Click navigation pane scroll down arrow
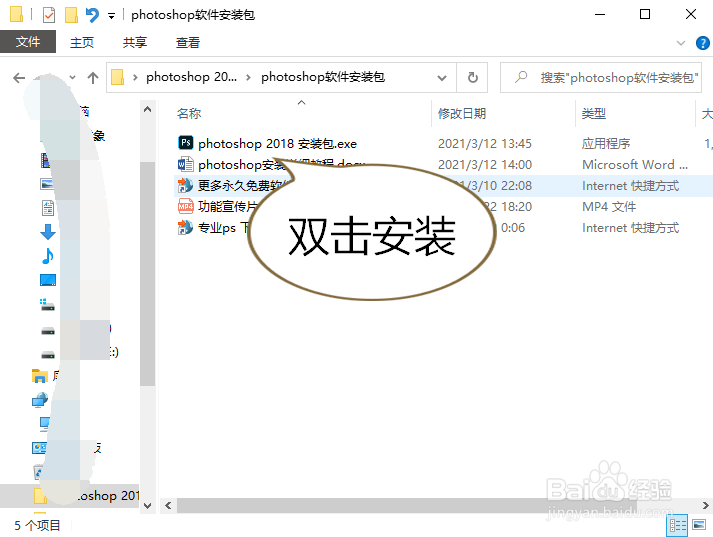 [x=147, y=505]
